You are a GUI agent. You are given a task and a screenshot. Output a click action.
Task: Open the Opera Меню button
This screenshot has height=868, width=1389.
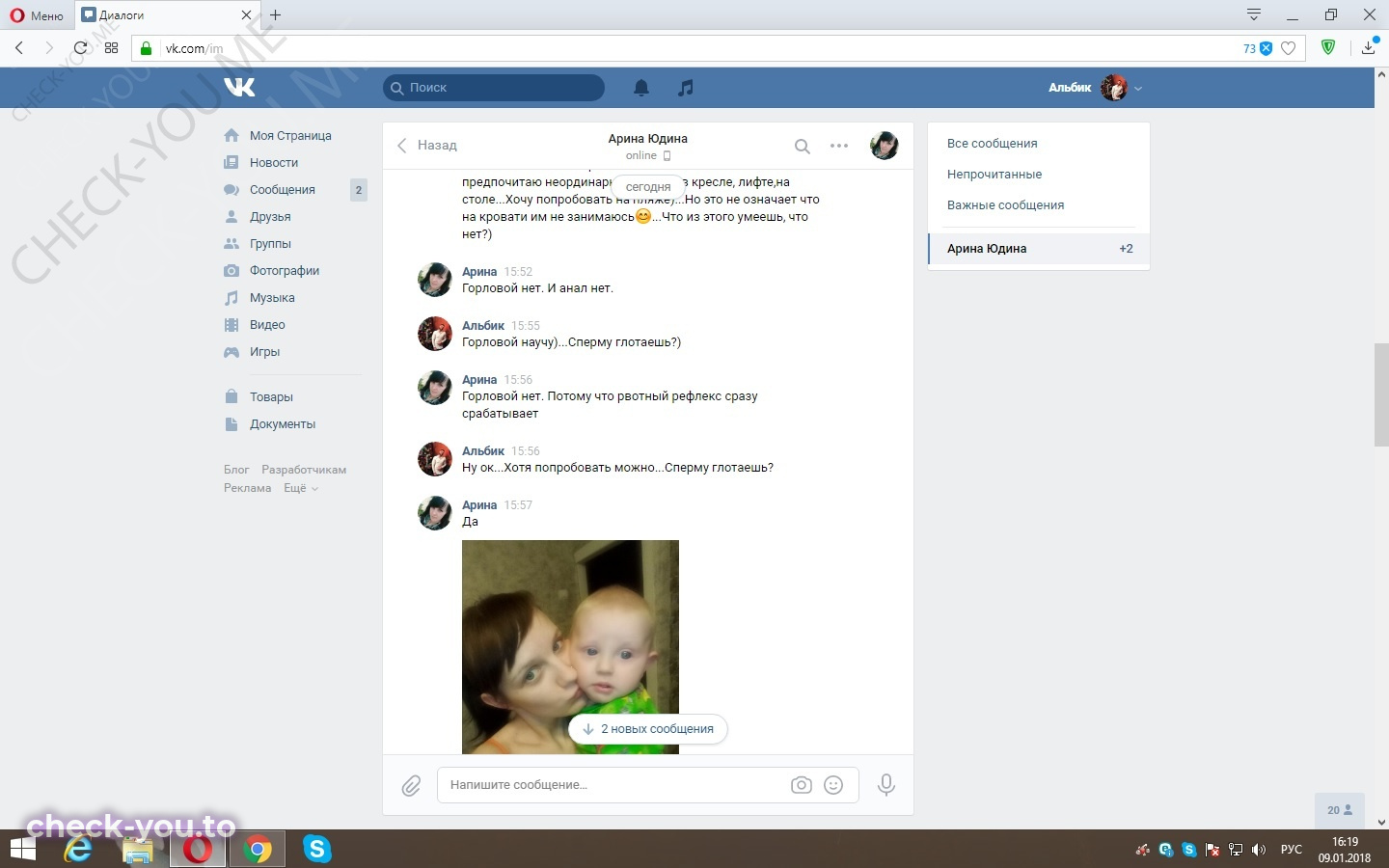(37, 15)
